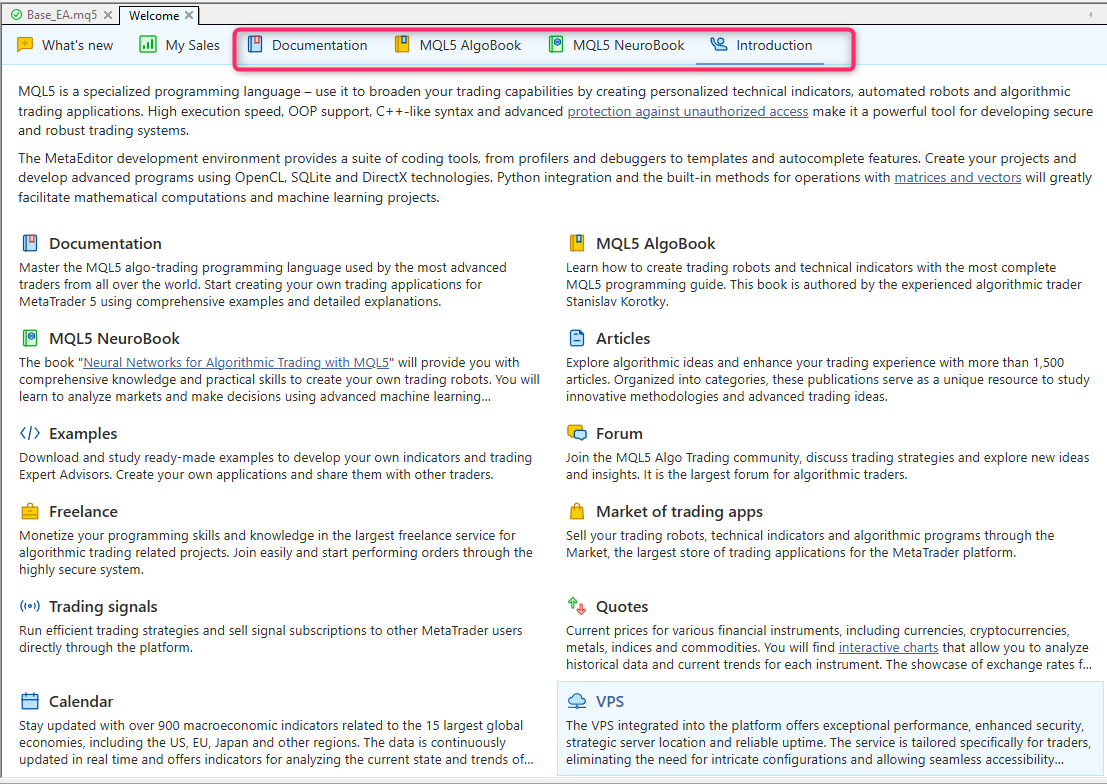Select the Introduction tab

point(761,45)
